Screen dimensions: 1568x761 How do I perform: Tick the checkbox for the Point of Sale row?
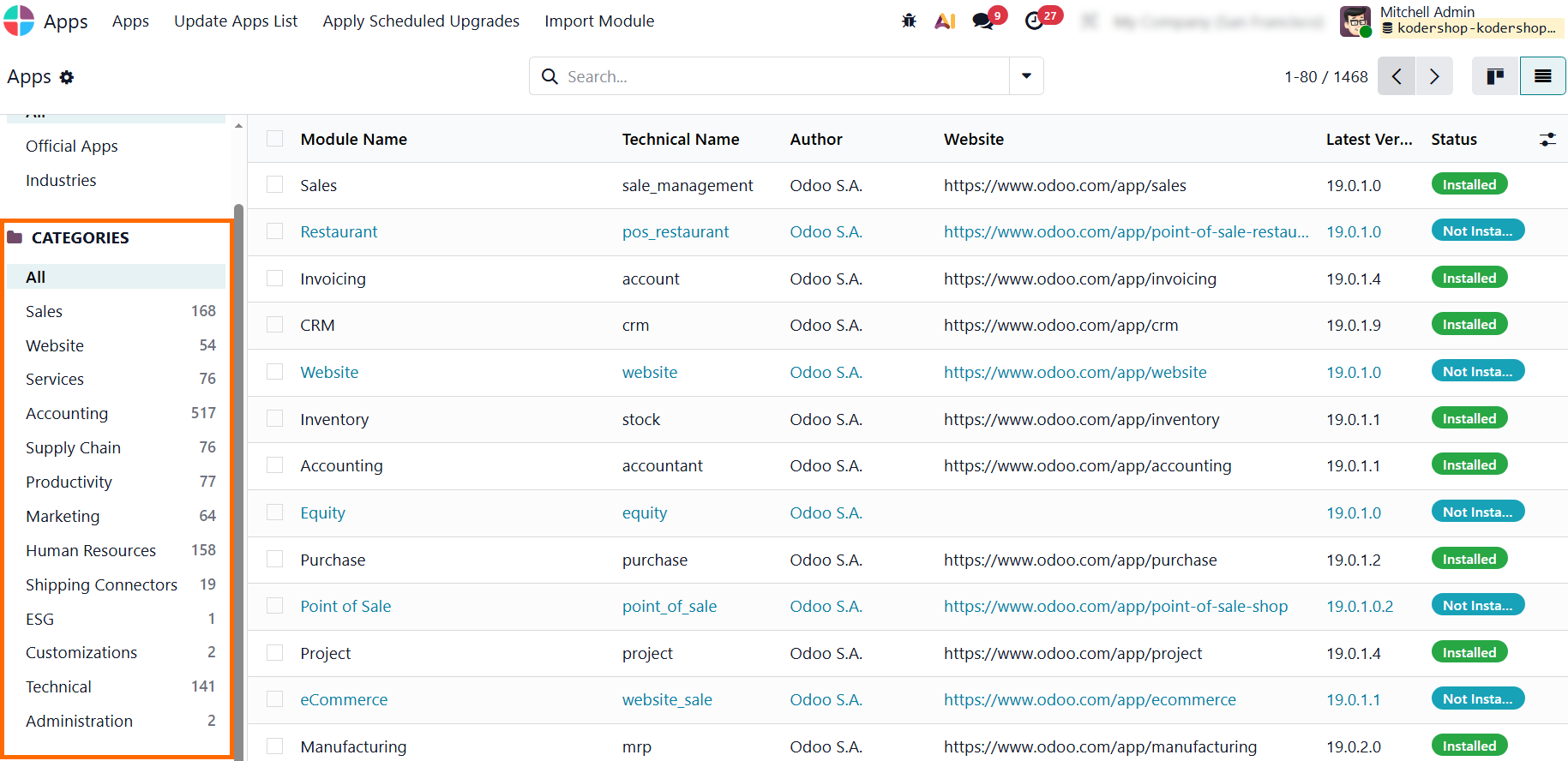(x=274, y=606)
